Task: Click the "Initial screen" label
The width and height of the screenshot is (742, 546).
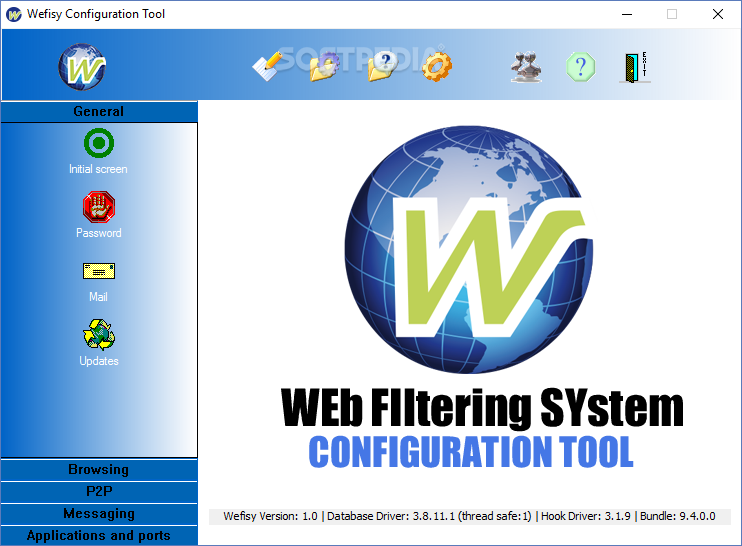Action: 98,169
